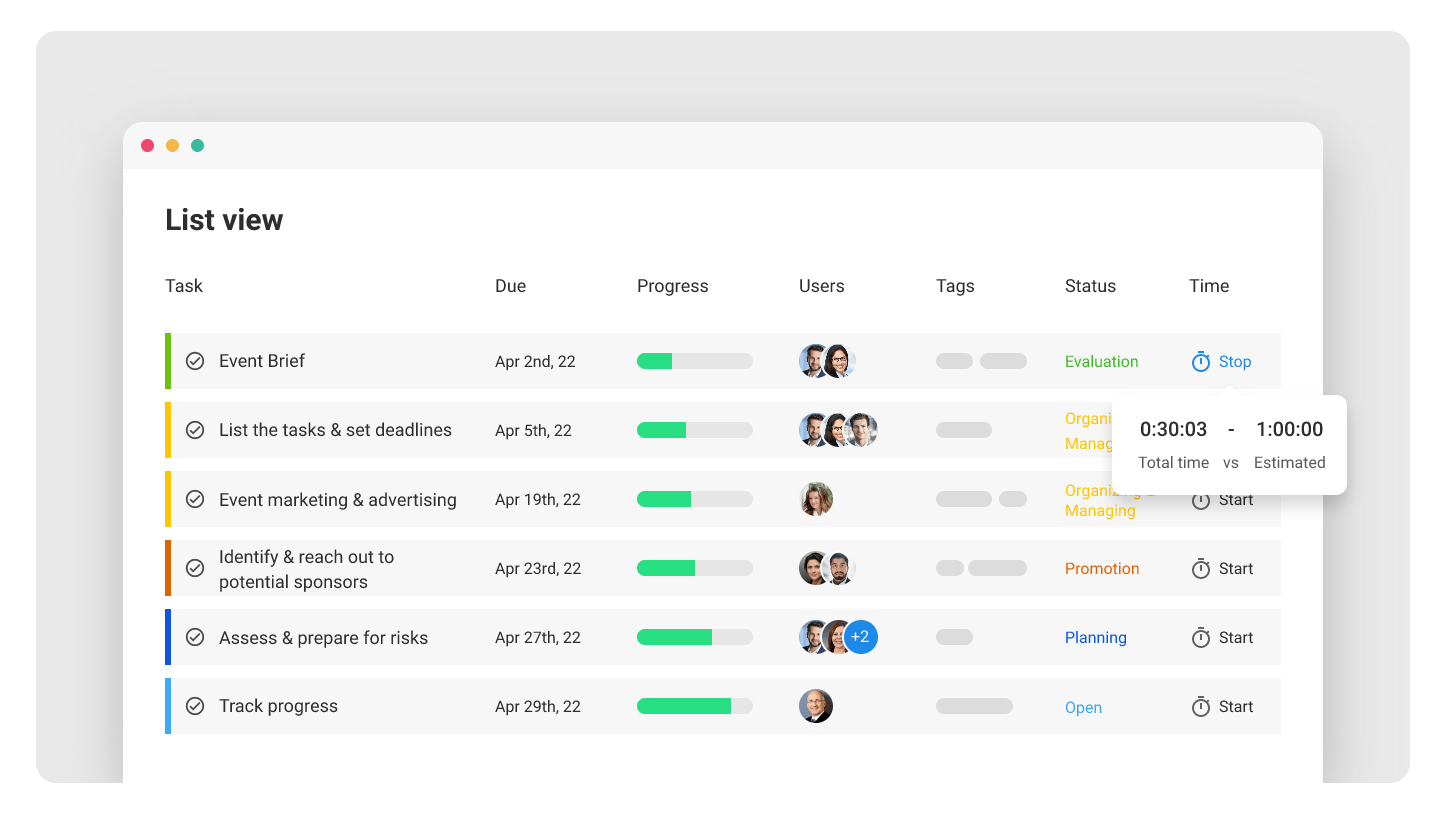
Task: Toggle completion for List the tasks task
Action: [195, 429]
